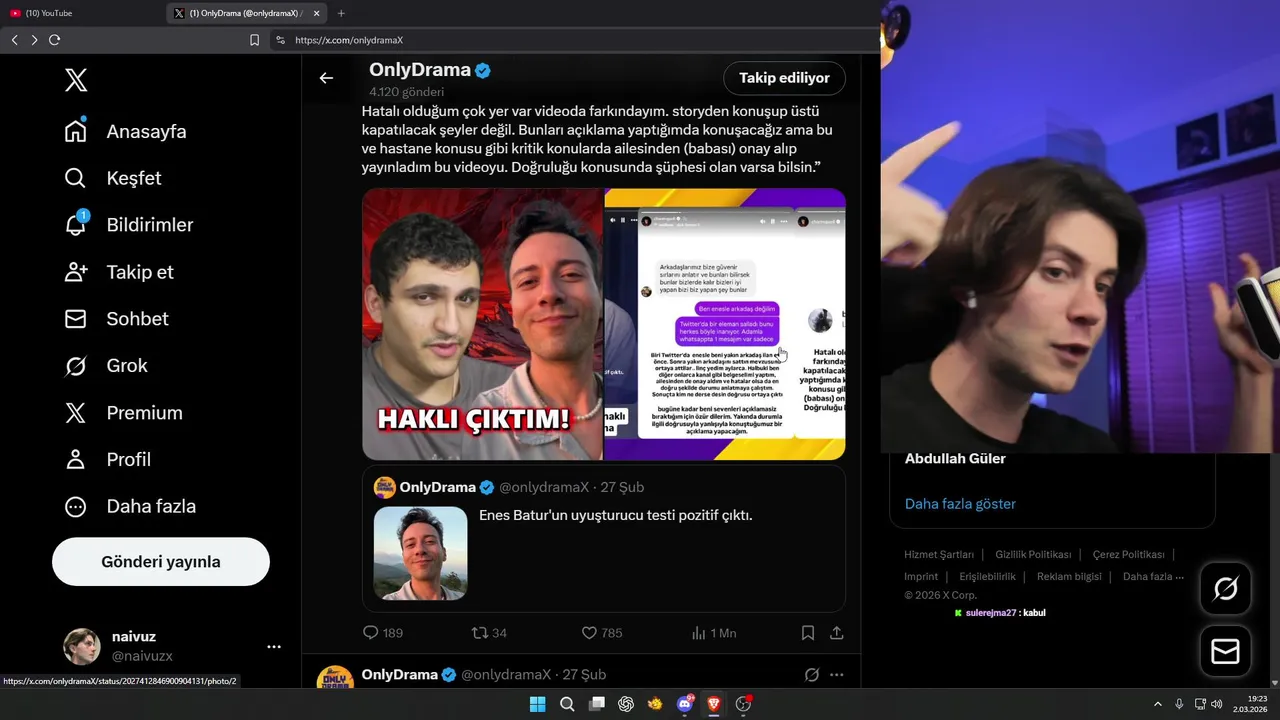Open a new browser tab
Image resolution: width=1280 pixels, height=720 pixels.
coord(341,13)
